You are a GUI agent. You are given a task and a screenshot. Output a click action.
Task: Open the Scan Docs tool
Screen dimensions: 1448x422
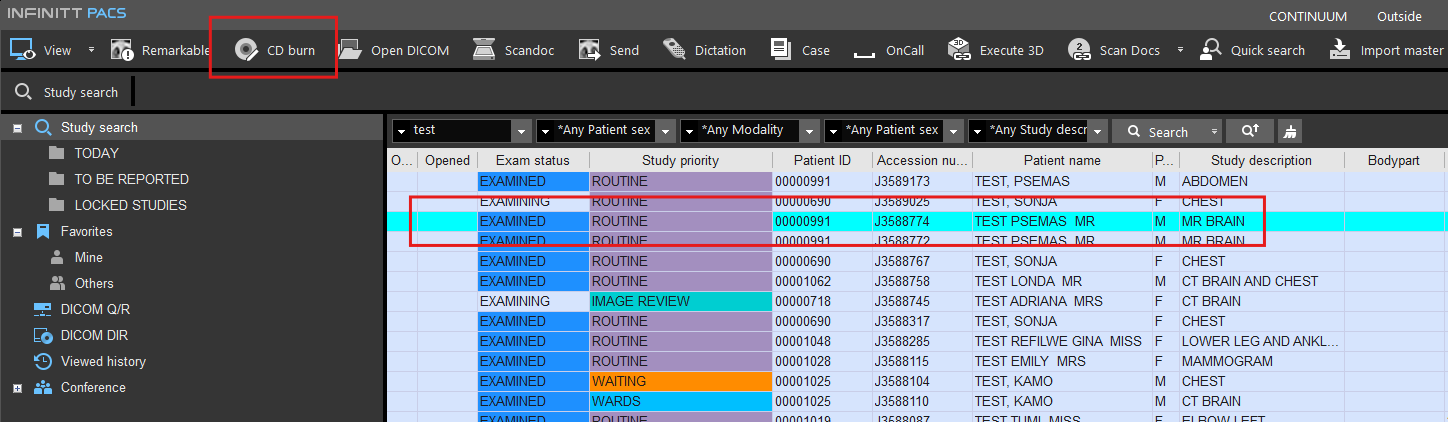[1114, 50]
